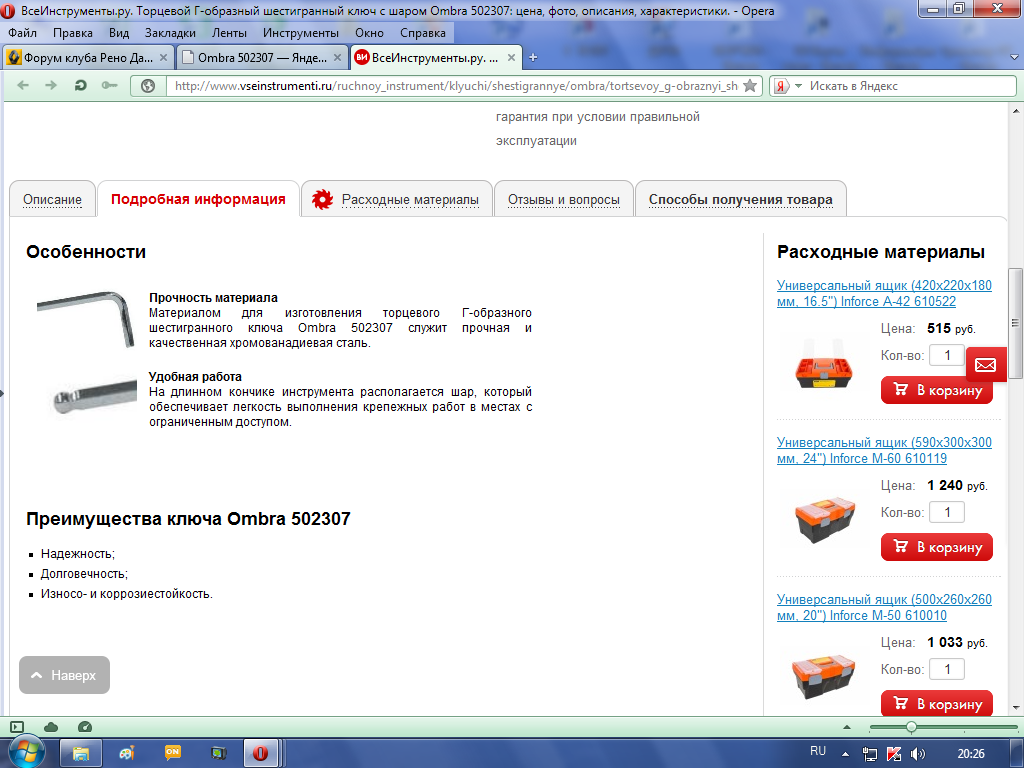Expand the closed tabs dropdown arrow
The image size is (1024, 768).
point(1014,57)
